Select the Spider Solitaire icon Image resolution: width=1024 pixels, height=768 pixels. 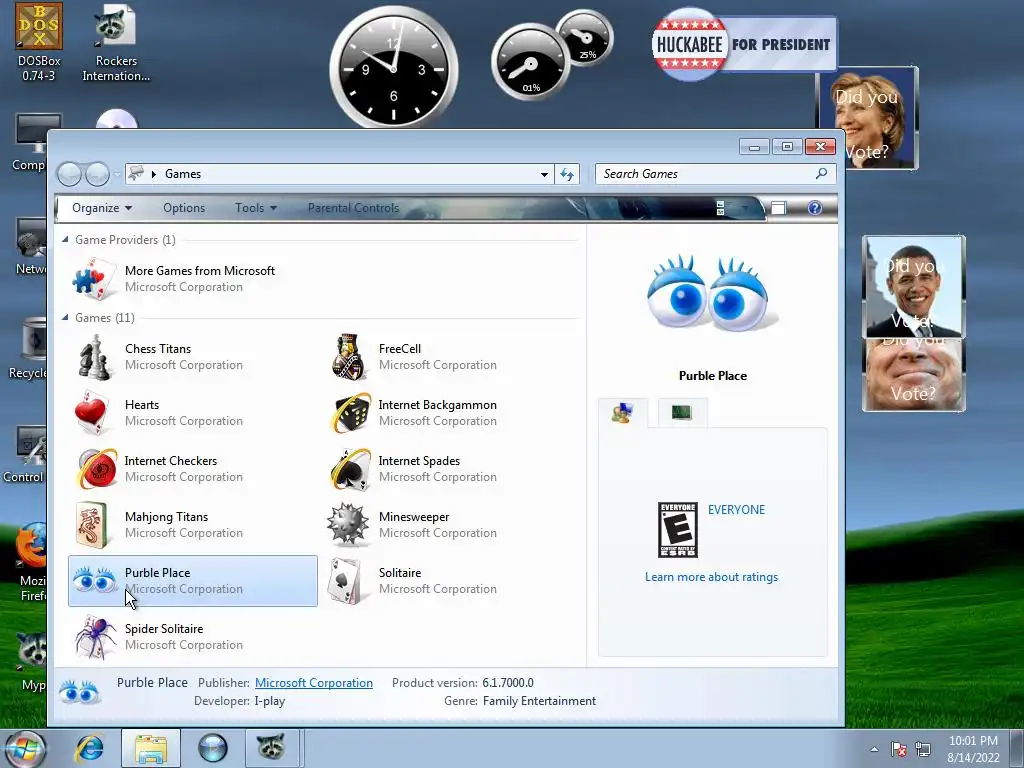96,637
